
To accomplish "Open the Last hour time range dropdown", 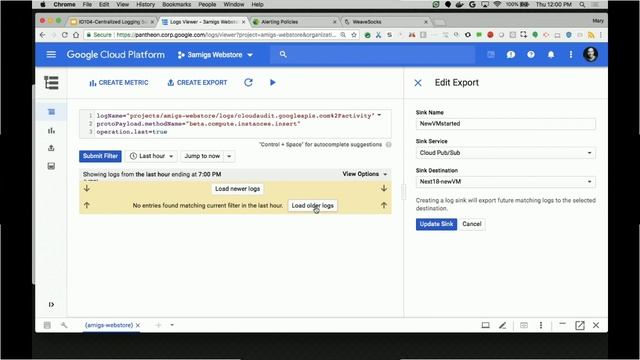I will coord(152,156).
